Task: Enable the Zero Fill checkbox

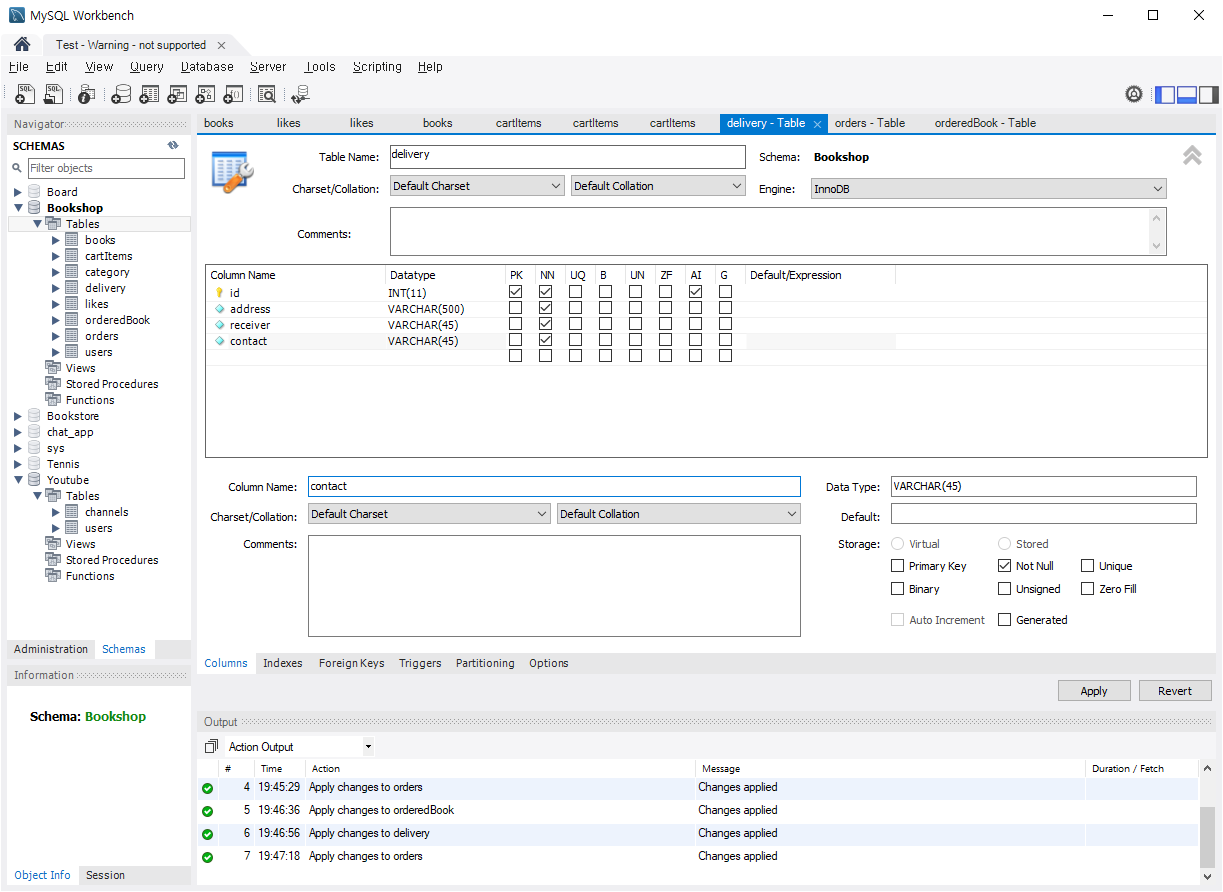Action: click(1088, 589)
